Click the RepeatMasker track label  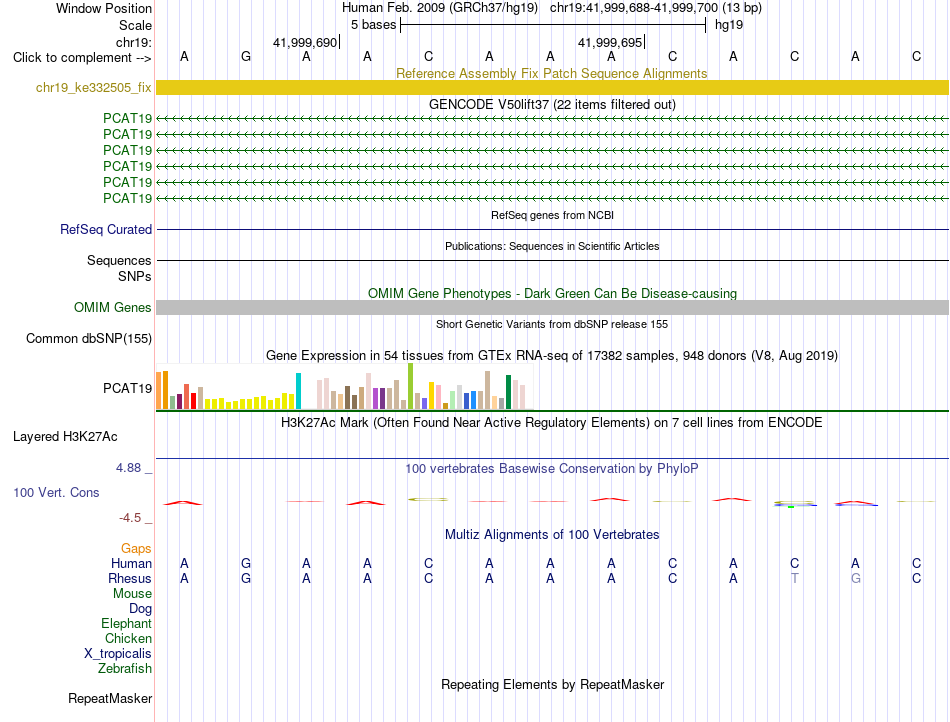click(110, 698)
